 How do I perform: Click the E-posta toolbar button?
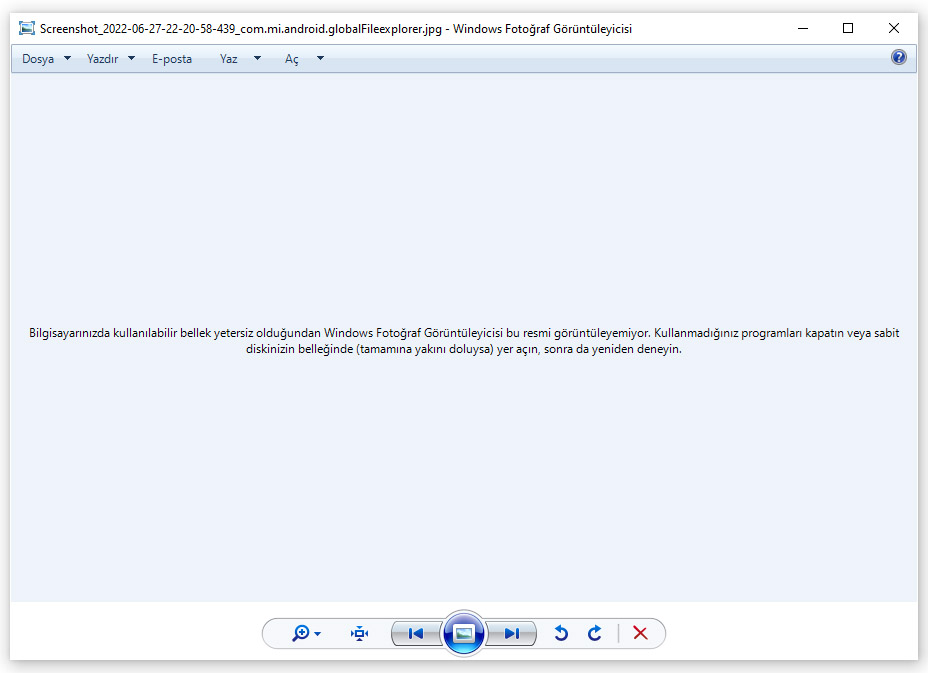172,59
